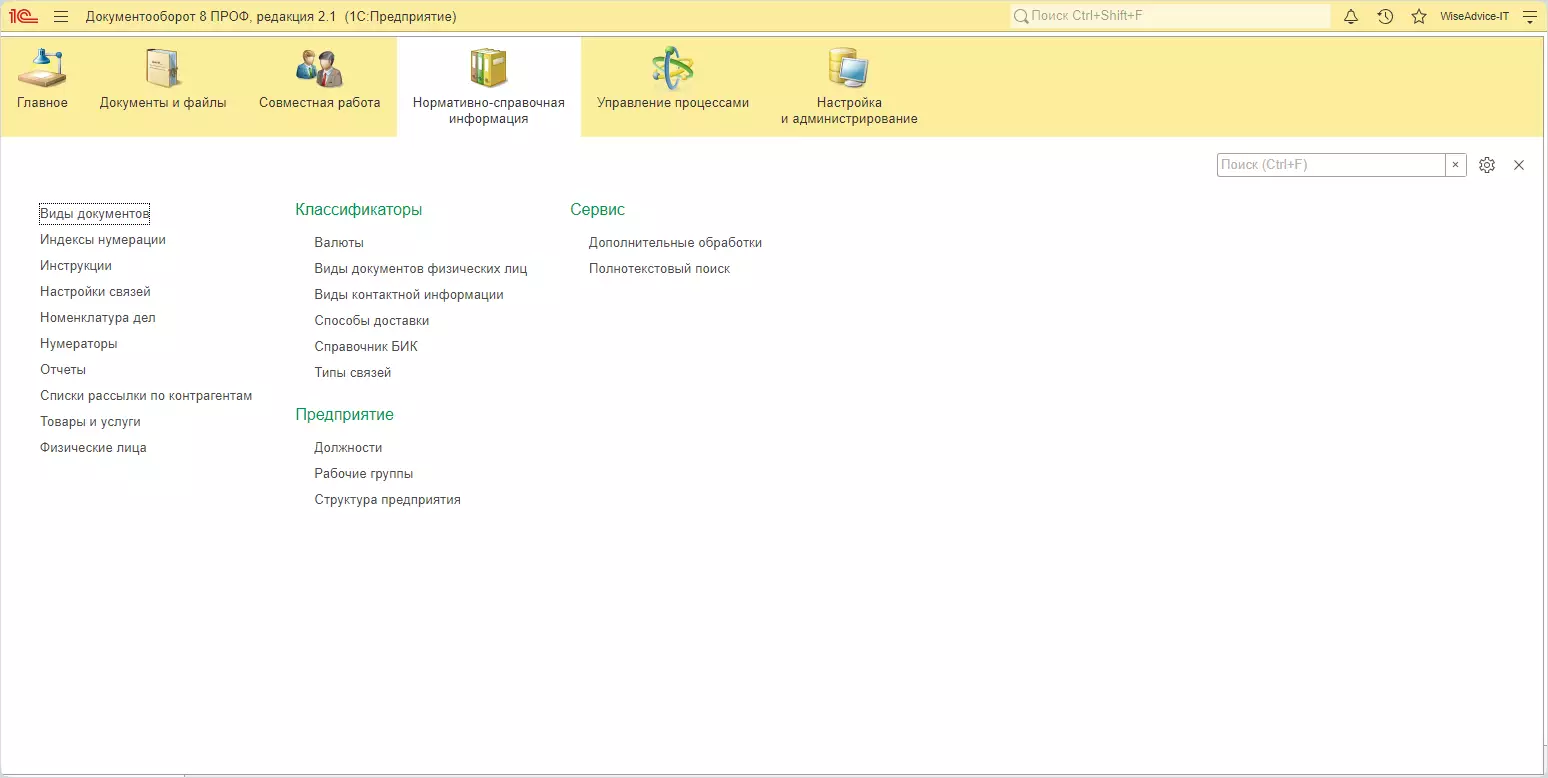The height and width of the screenshot is (778, 1548).
Task: Open Индексы нумерации
Action: pos(103,240)
